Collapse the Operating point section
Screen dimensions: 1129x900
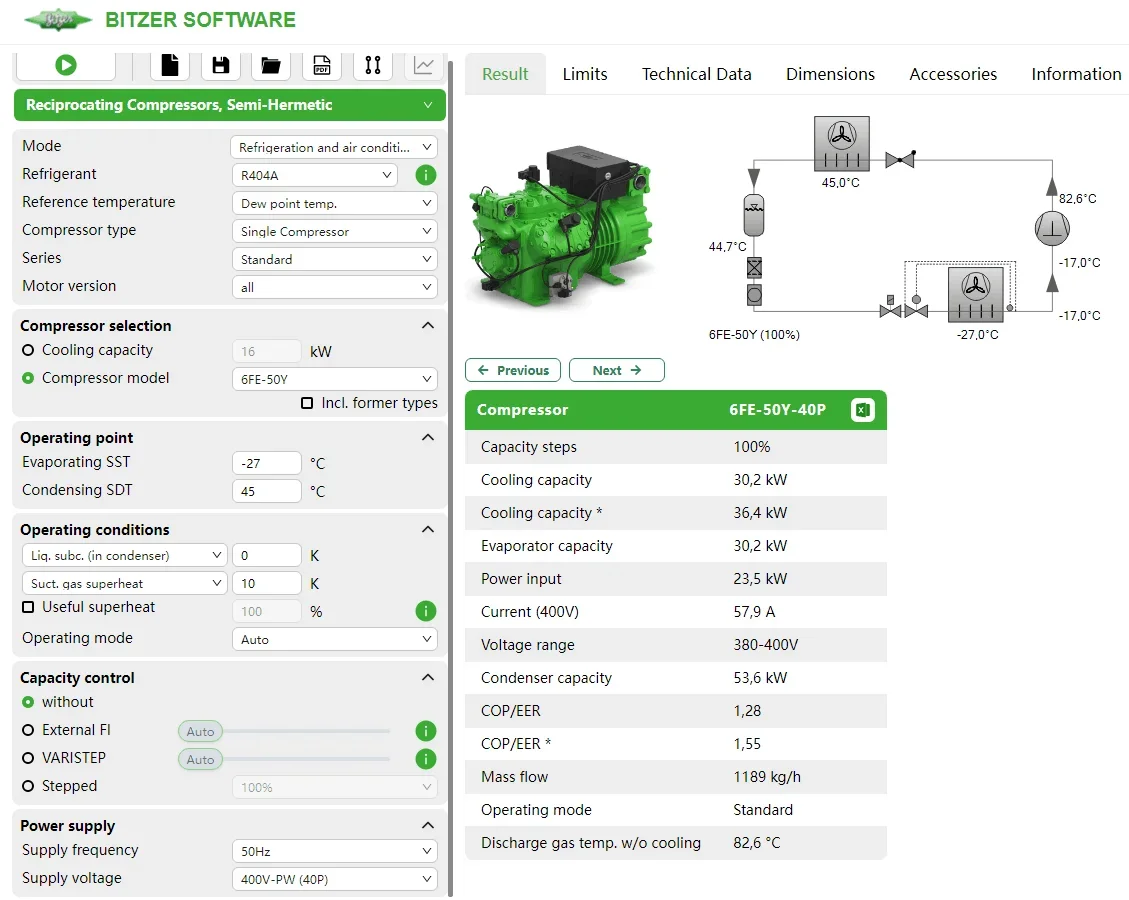(x=428, y=438)
